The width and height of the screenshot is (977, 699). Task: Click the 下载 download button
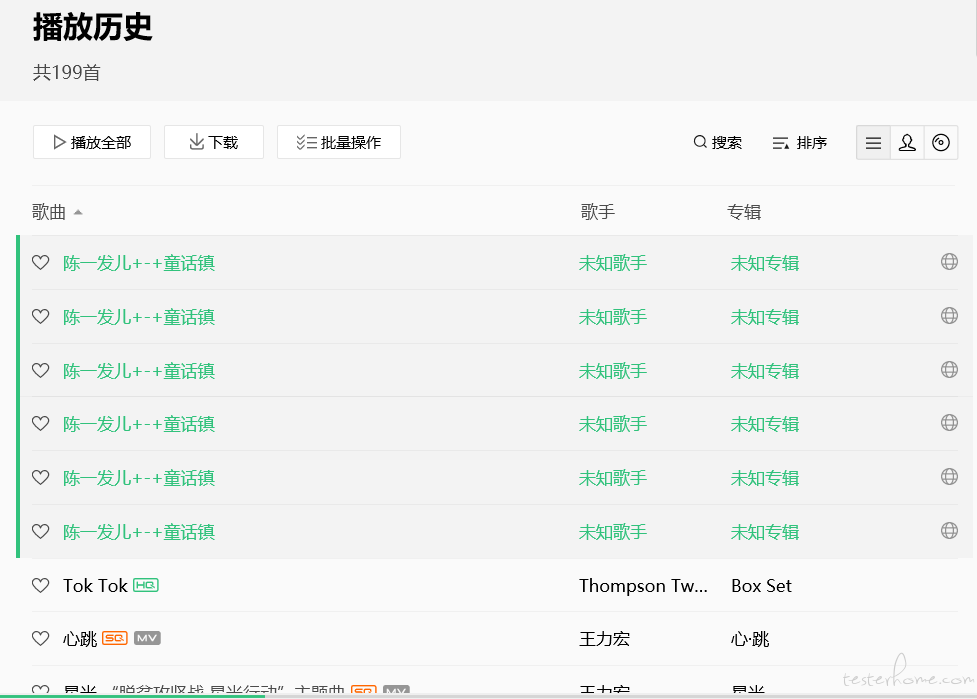214,142
